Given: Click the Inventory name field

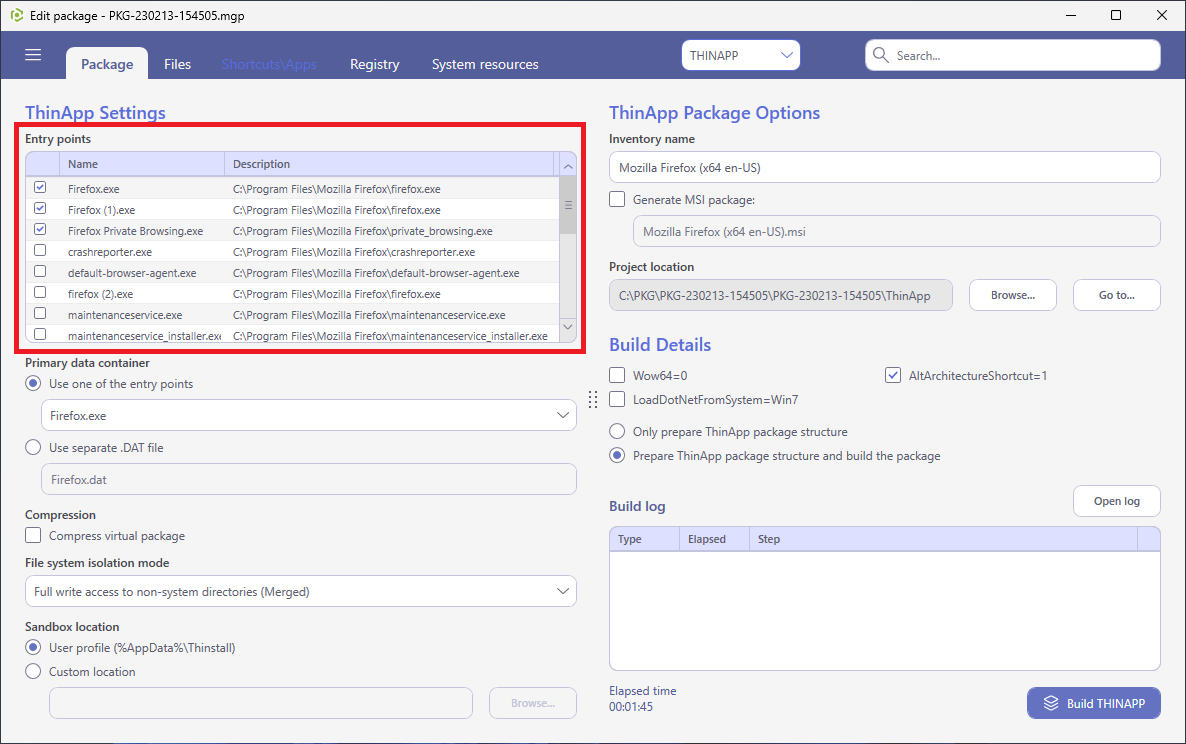Looking at the screenshot, I should click(884, 167).
